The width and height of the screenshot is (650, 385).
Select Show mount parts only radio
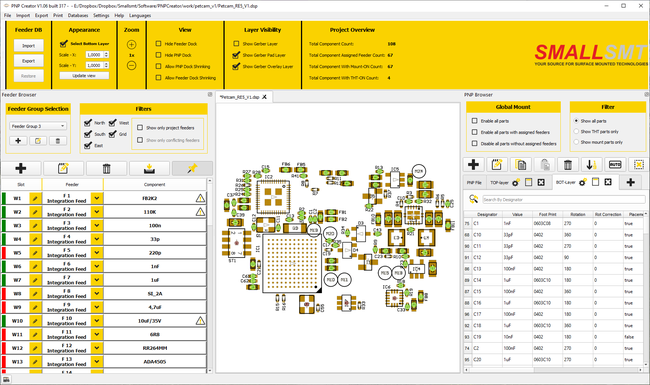(x=576, y=142)
